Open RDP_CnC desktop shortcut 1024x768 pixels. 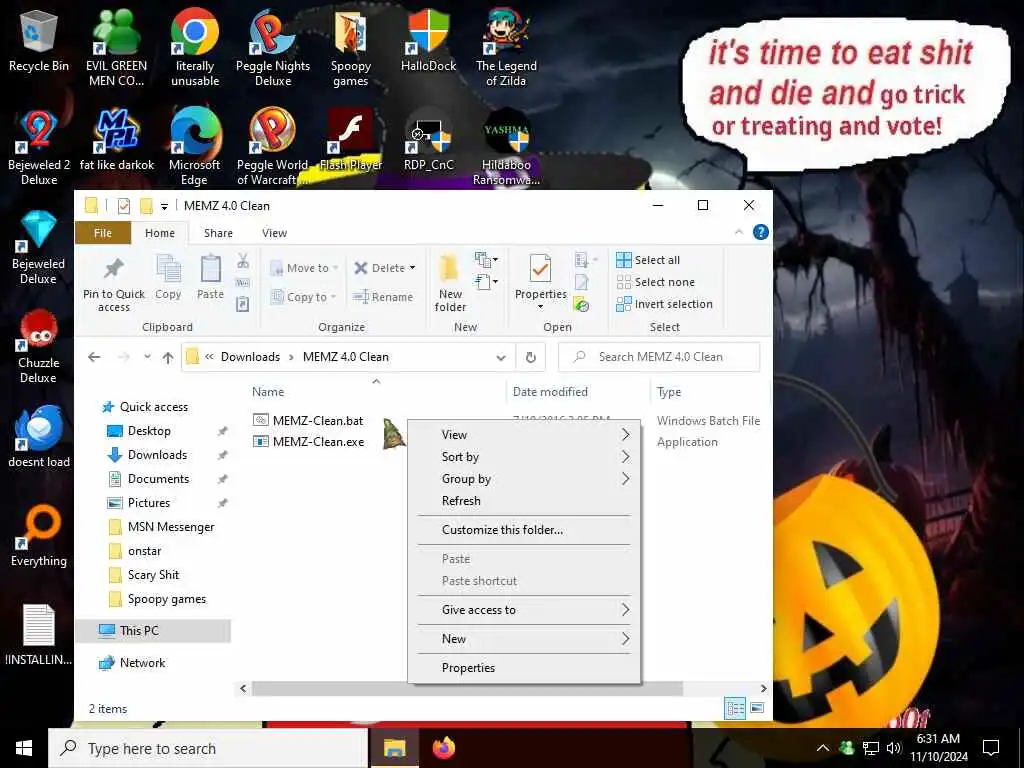tap(428, 140)
